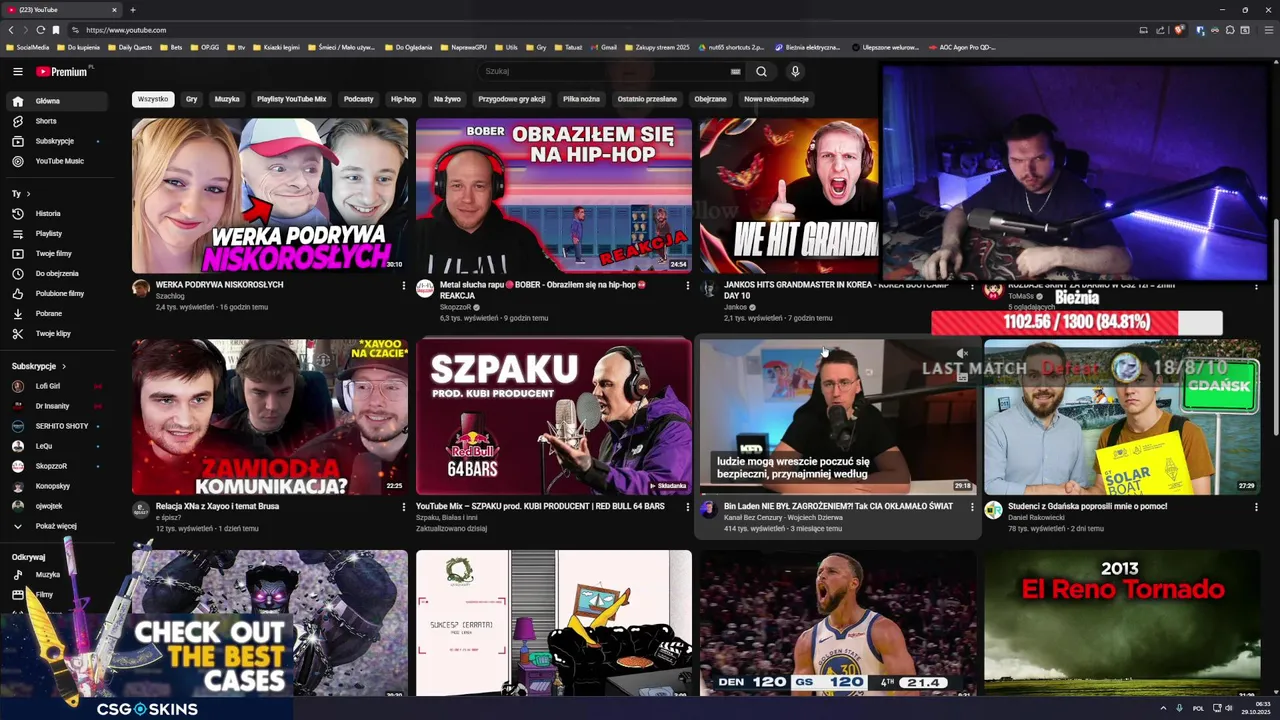
Task: Click the browser back arrow
Action: pyautogui.click(x=11, y=30)
